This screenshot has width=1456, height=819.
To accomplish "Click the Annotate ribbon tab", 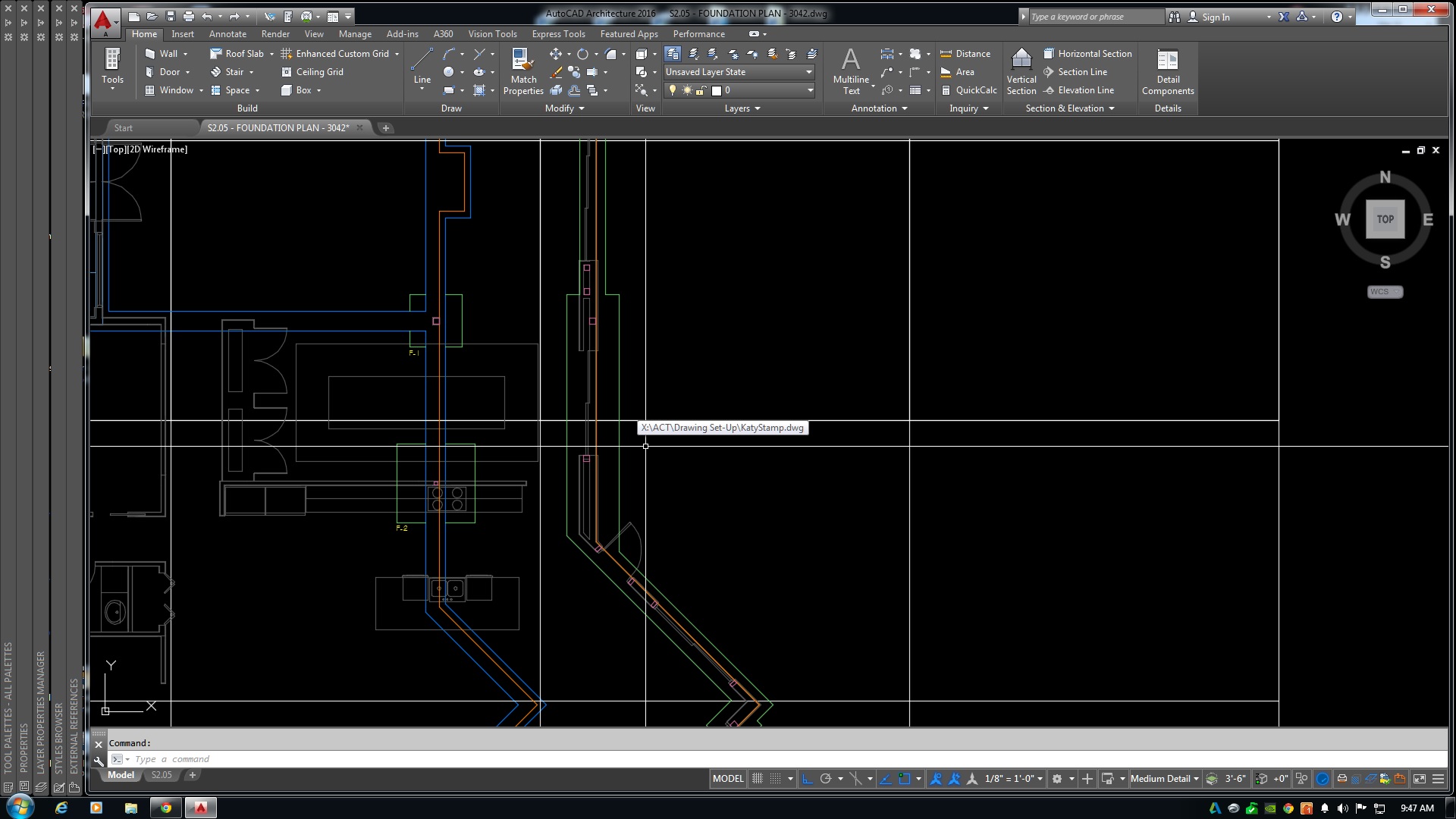I will (x=228, y=33).
